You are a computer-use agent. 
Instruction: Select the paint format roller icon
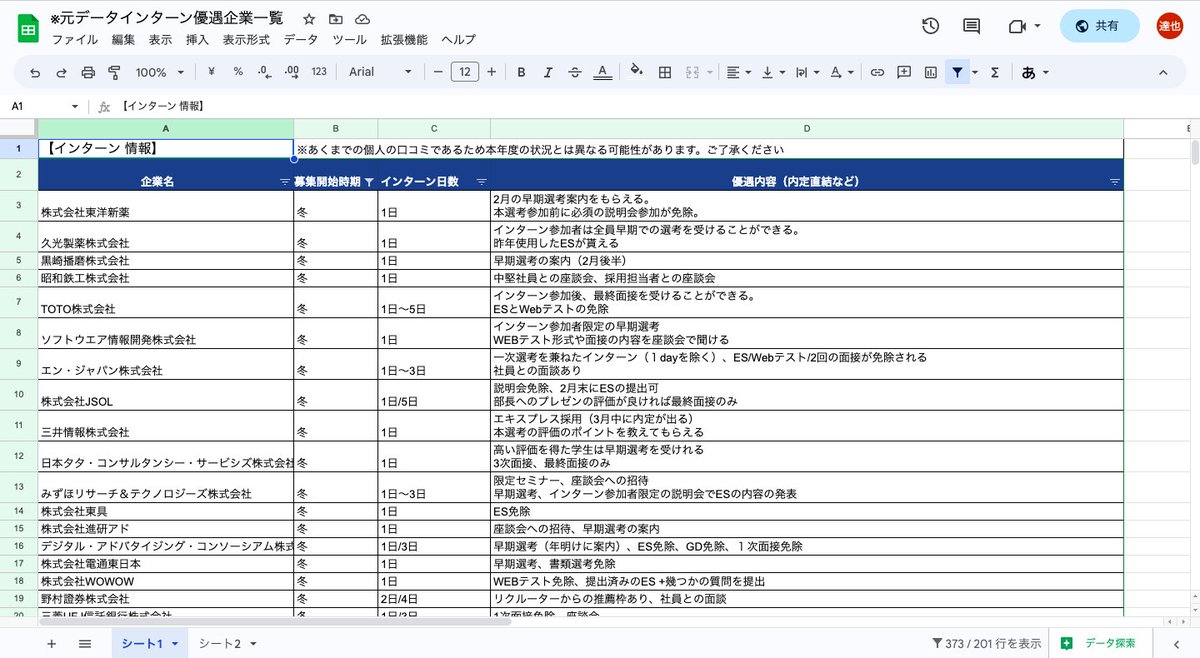tap(113, 72)
